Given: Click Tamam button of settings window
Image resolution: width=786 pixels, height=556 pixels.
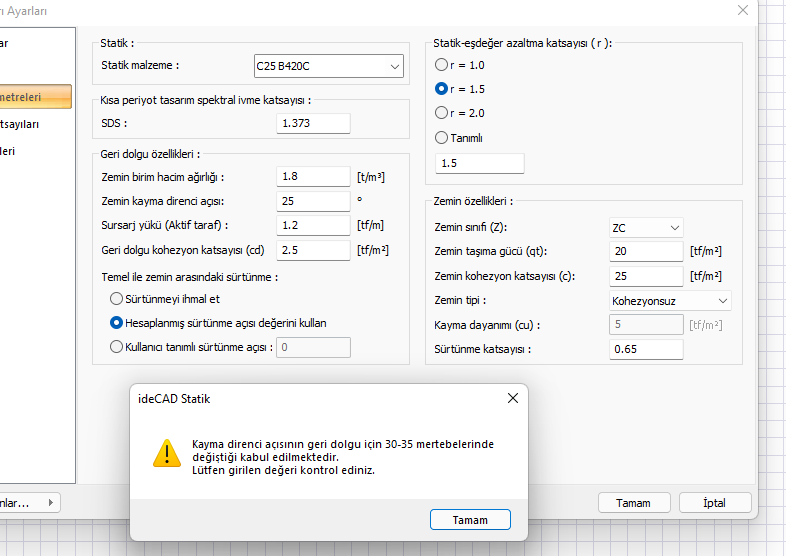Looking at the screenshot, I should 634,503.
